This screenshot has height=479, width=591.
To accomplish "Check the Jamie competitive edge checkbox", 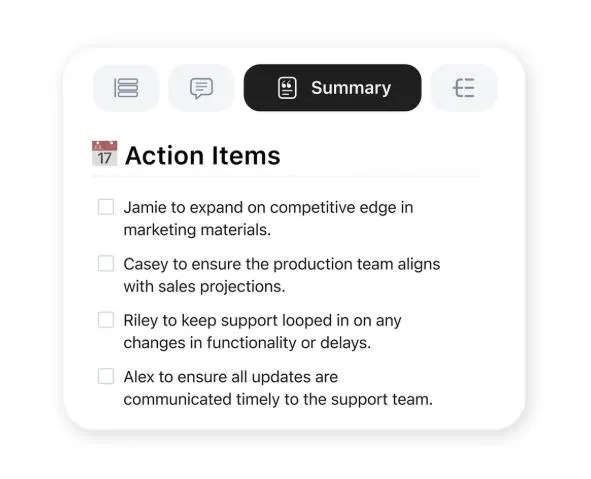I will (x=106, y=207).
